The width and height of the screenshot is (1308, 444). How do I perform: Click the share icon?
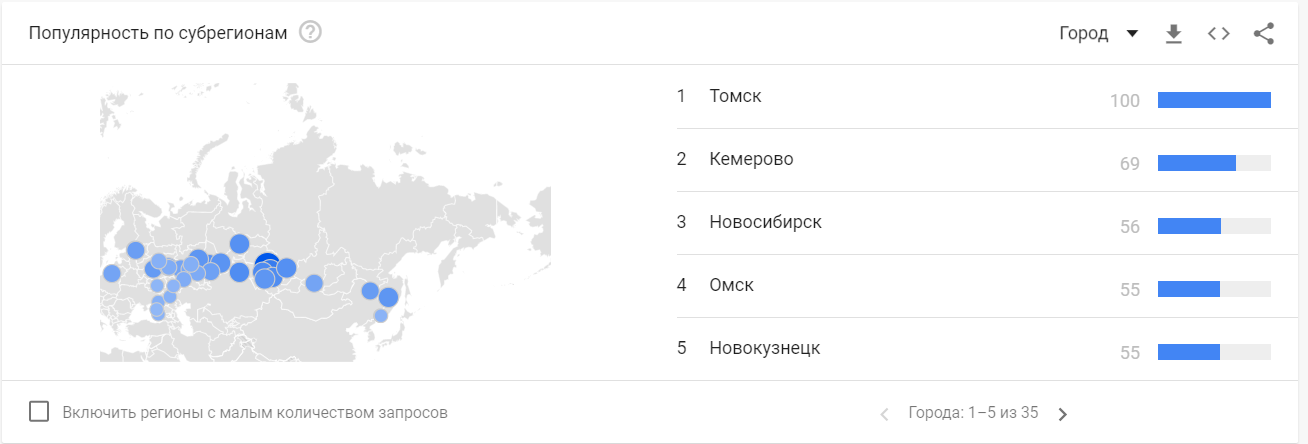pyautogui.click(x=1263, y=34)
